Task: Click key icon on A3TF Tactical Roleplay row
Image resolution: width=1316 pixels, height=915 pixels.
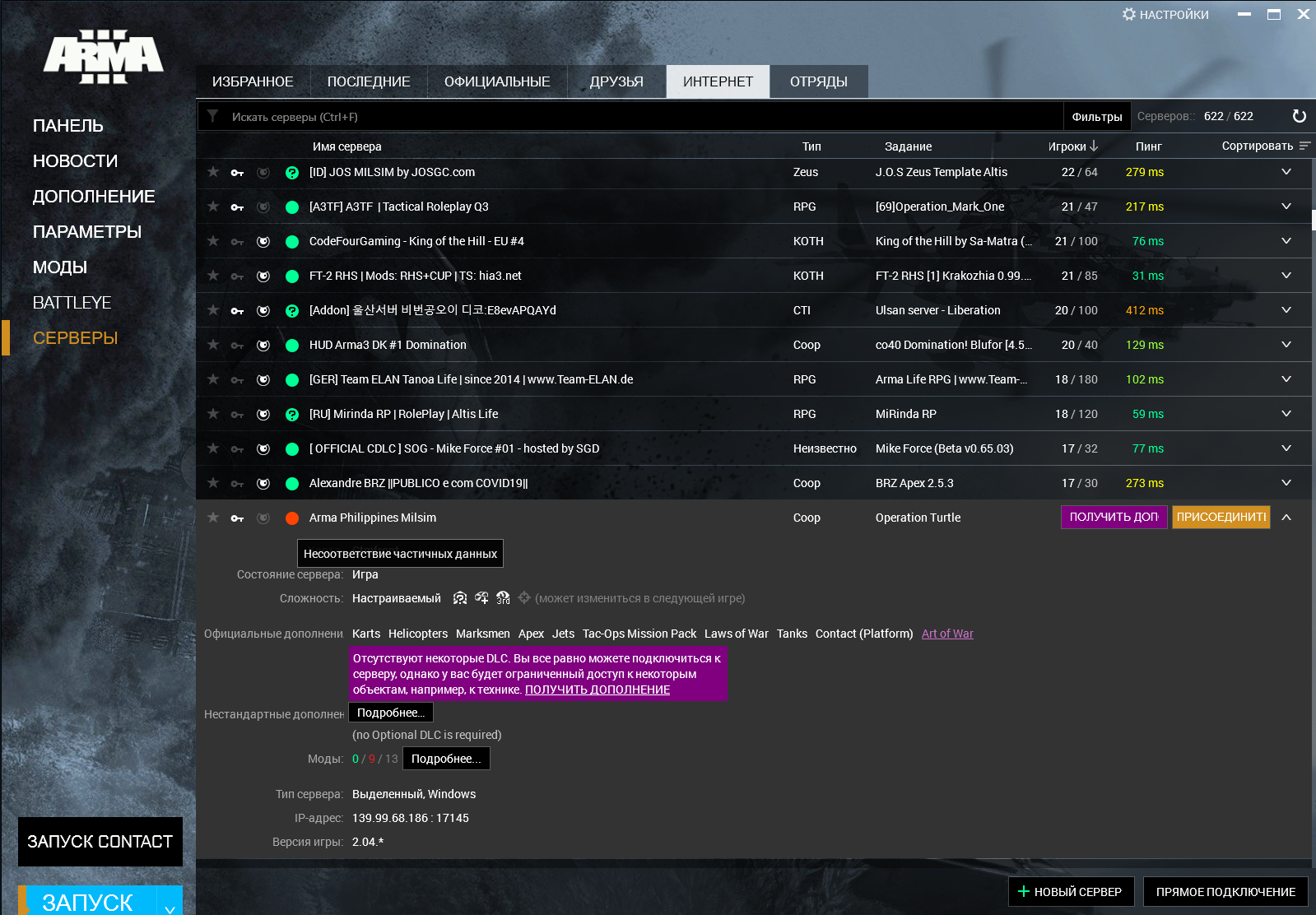Action: coord(237,207)
